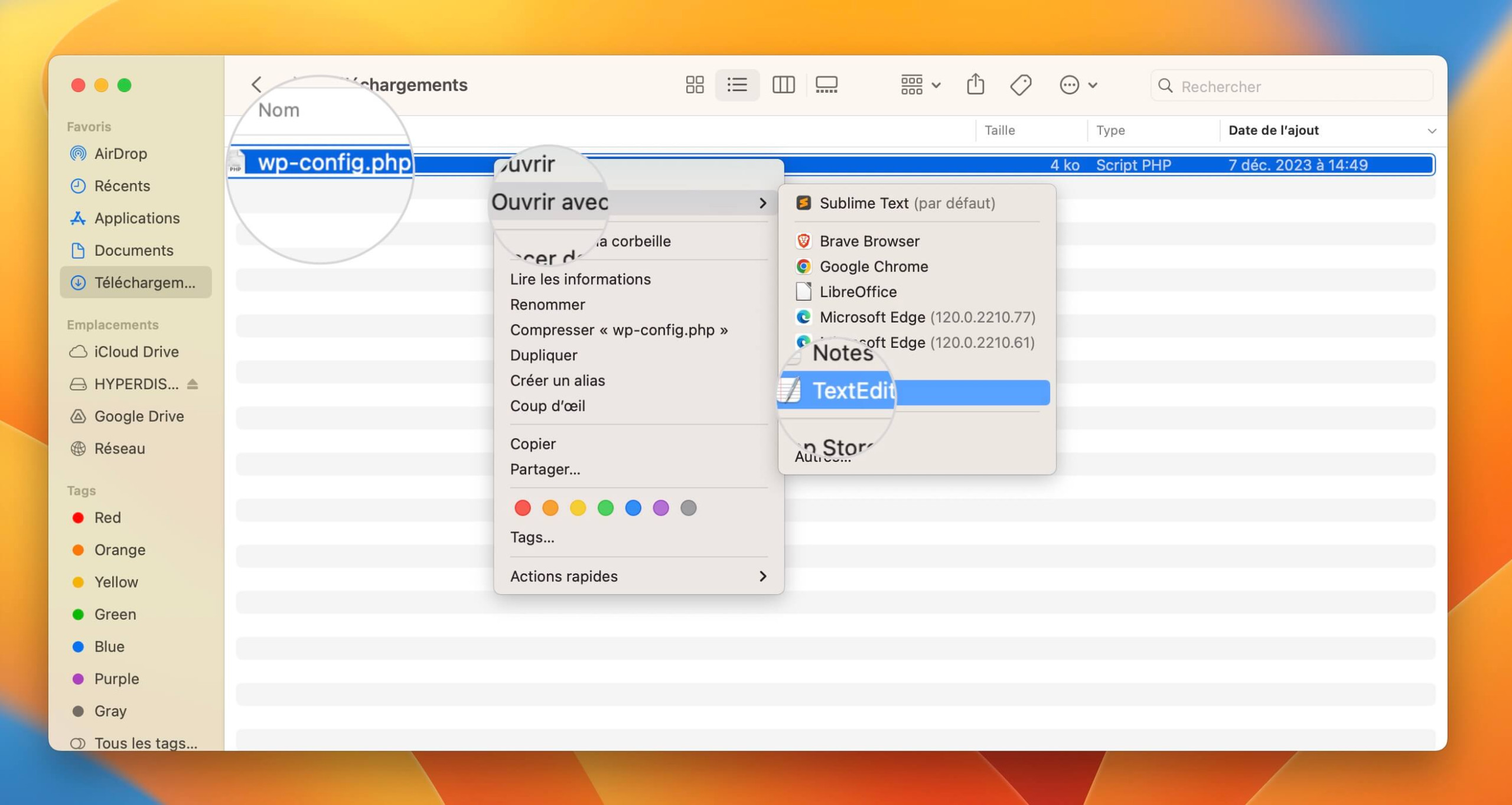Screen dimensions: 1512x805
Task: Expand the Actions rapides submenu
Action: 638,576
